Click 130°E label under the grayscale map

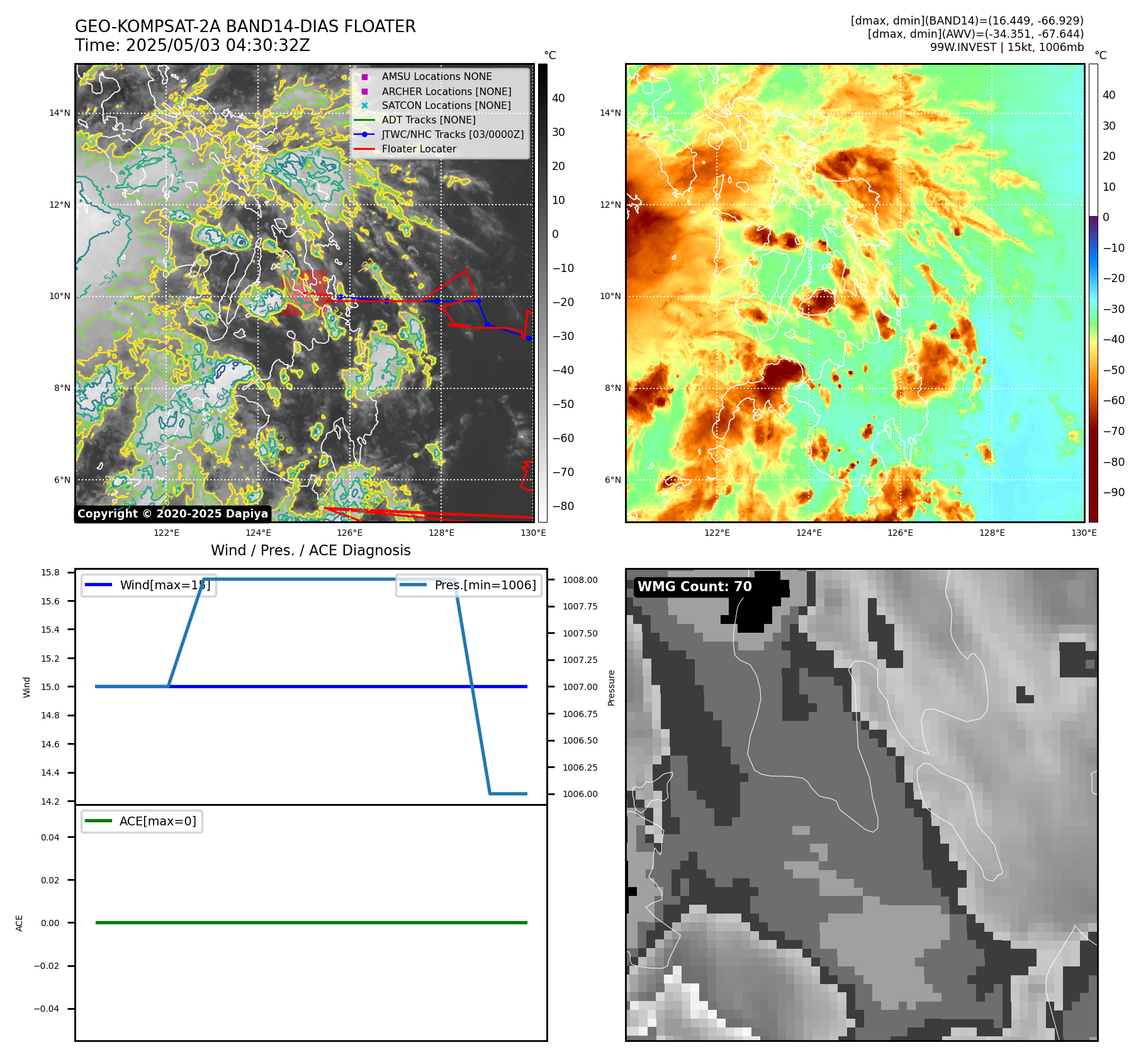coord(533,533)
